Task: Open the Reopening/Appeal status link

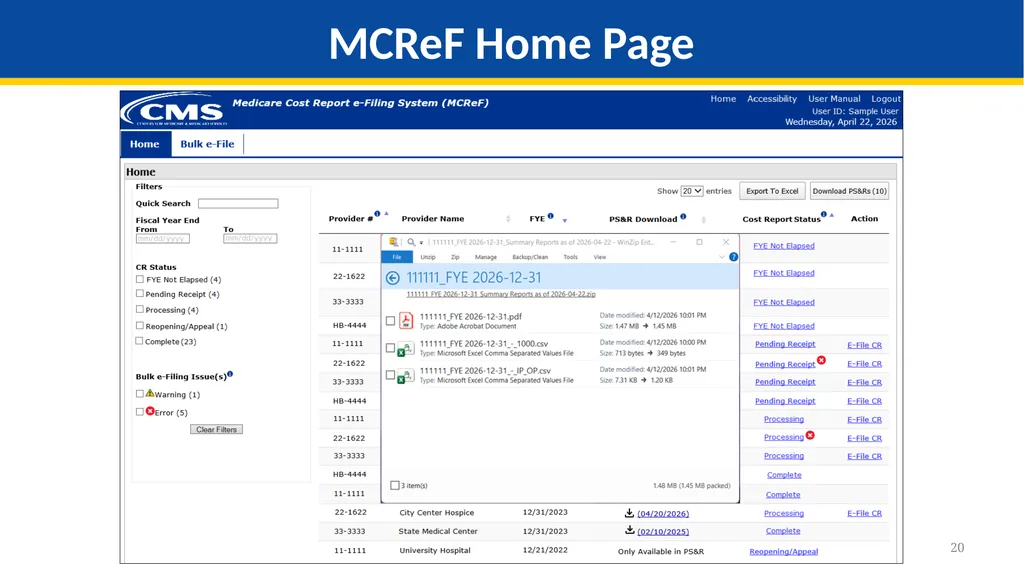Action: [x=783, y=551]
